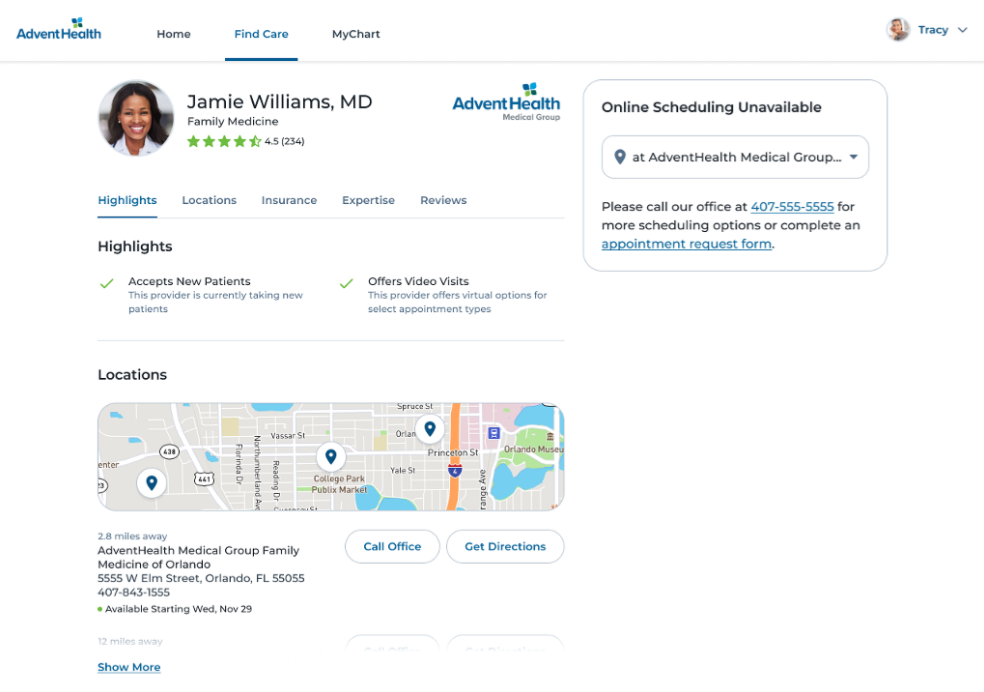This screenshot has width=984, height=692.
Task: Switch to the Reviews tab
Action: 443,200
